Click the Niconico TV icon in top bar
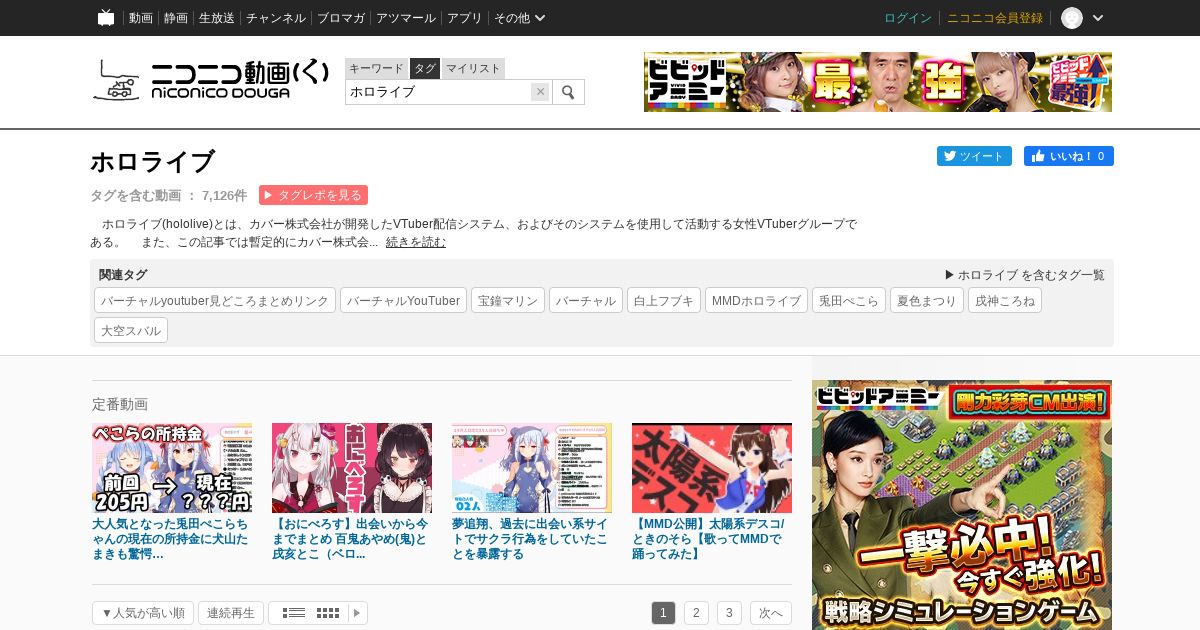The height and width of the screenshot is (630, 1200). tap(106, 18)
